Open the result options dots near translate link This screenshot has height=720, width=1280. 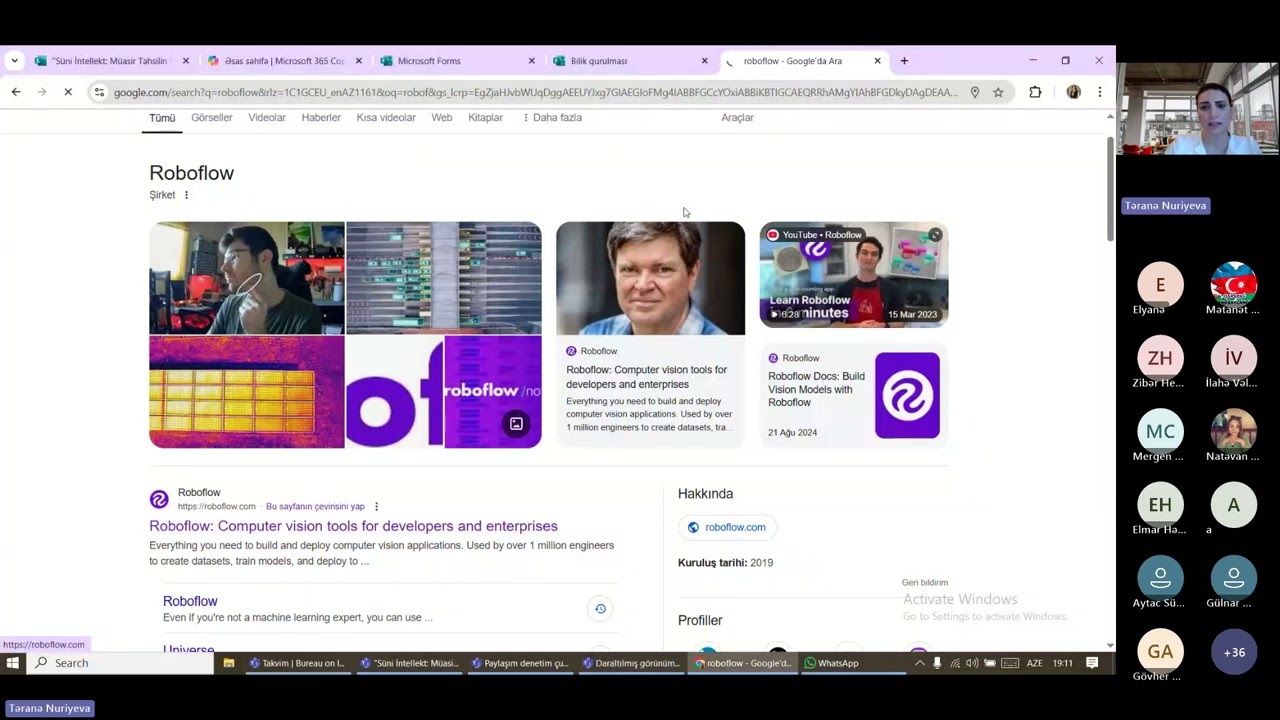(376, 507)
